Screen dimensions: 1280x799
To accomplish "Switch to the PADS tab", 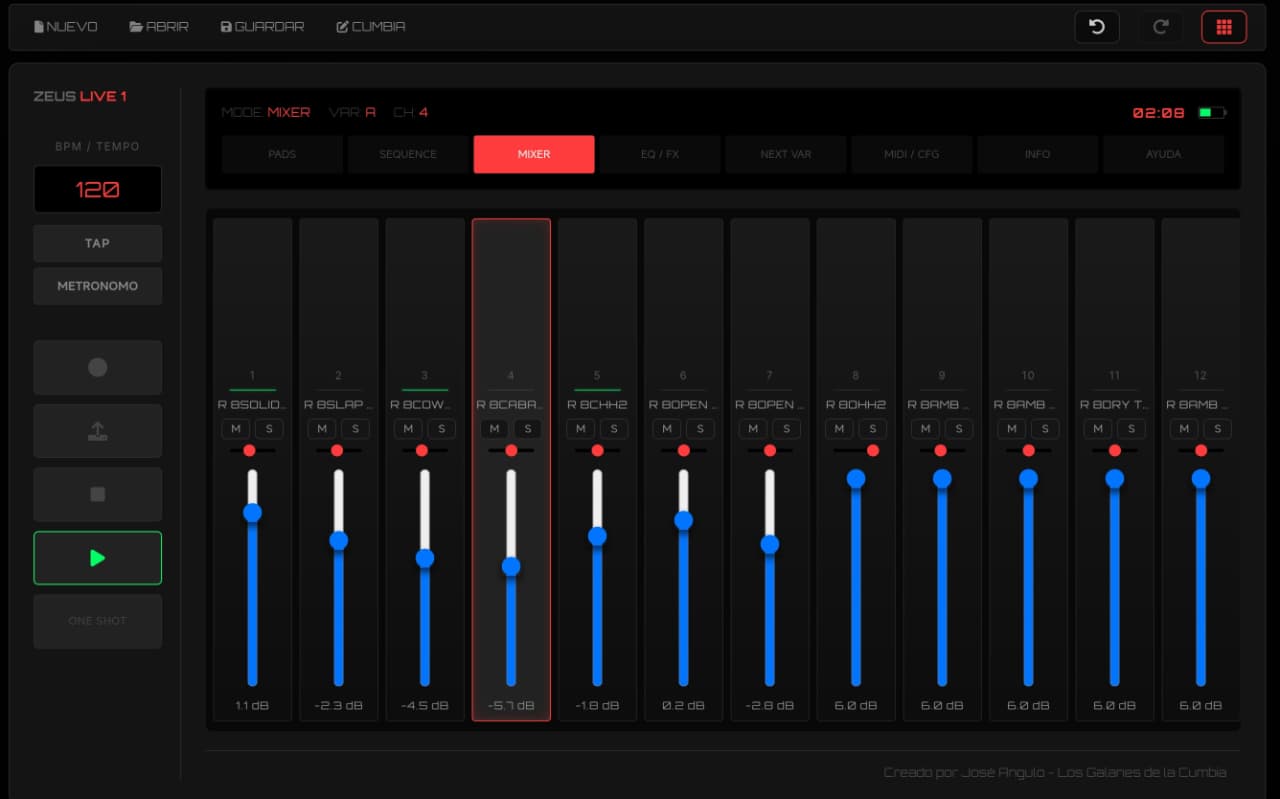I will (x=282, y=155).
